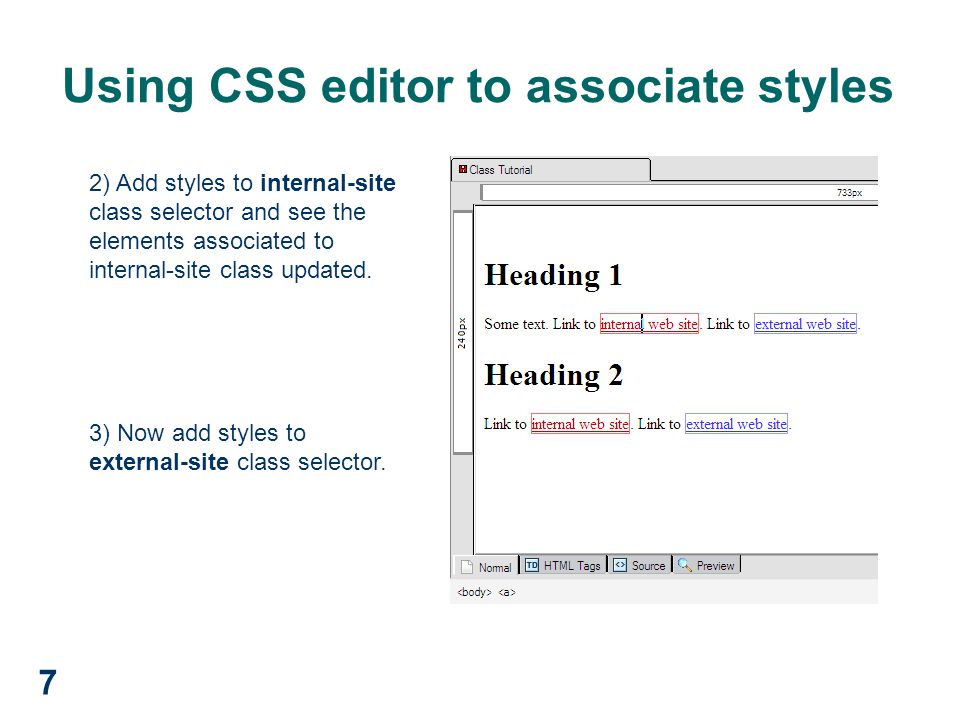Click the Normal tab page icon
The height and width of the screenshot is (720, 960).
click(x=467, y=567)
